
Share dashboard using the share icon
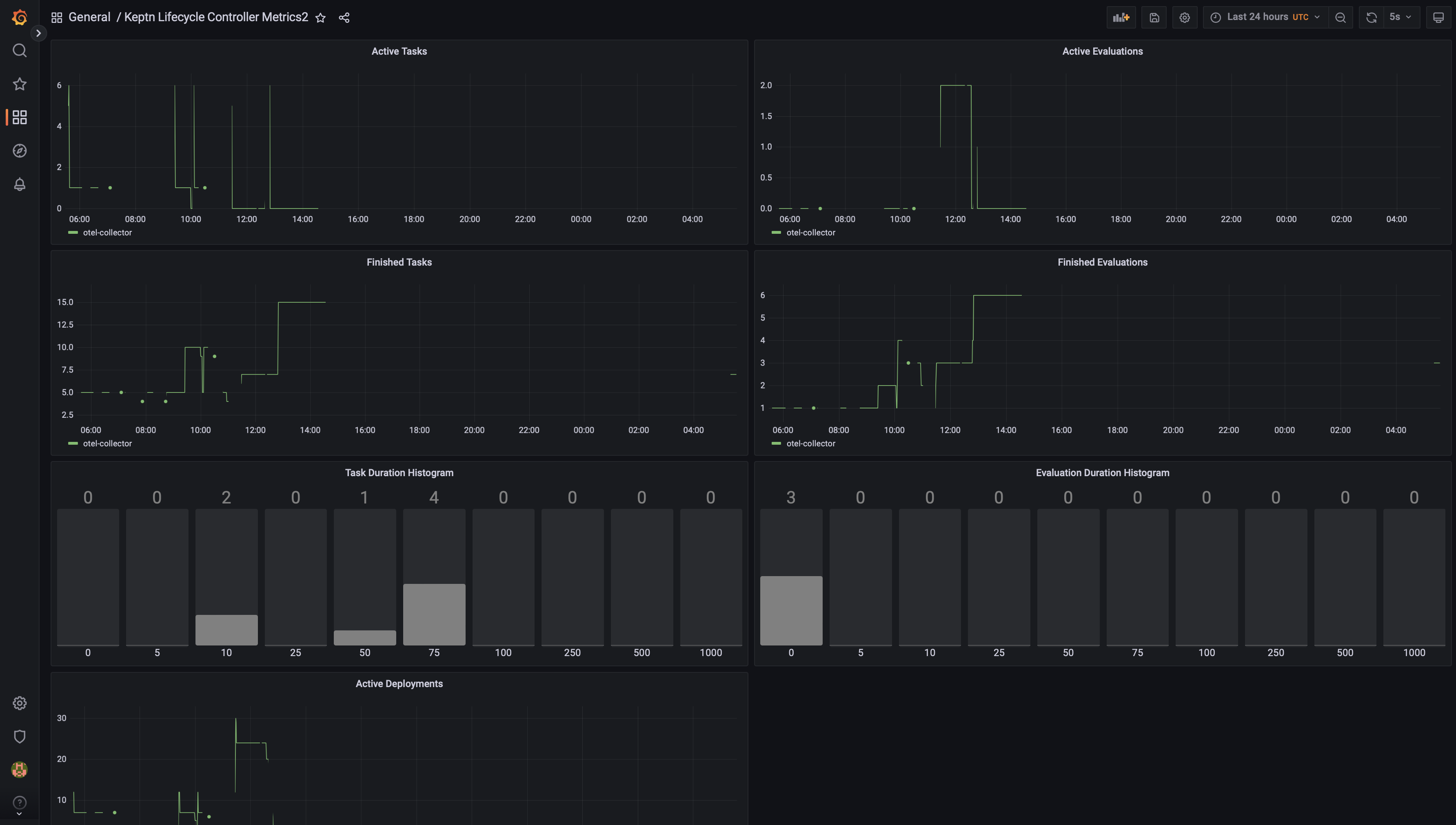click(x=344, y=18)
